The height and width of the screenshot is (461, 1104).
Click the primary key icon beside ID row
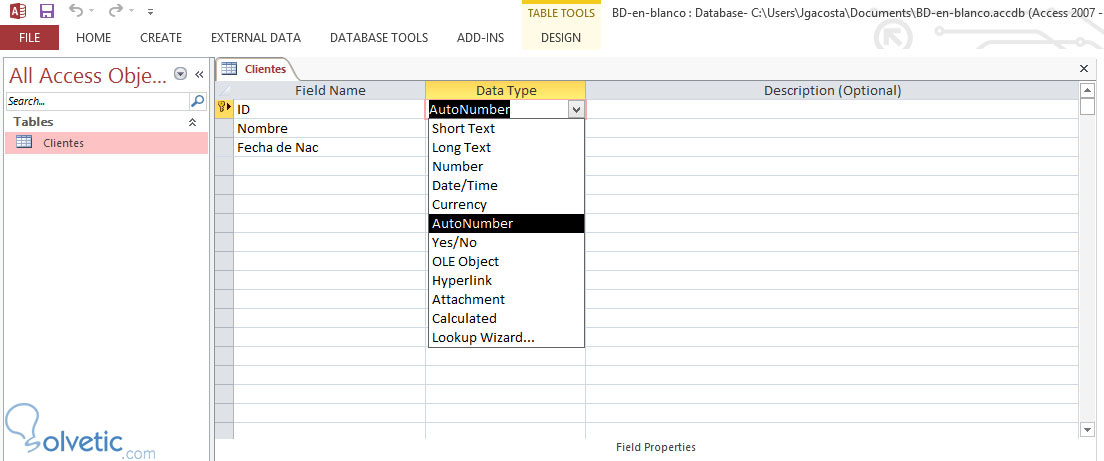(224, 108)
